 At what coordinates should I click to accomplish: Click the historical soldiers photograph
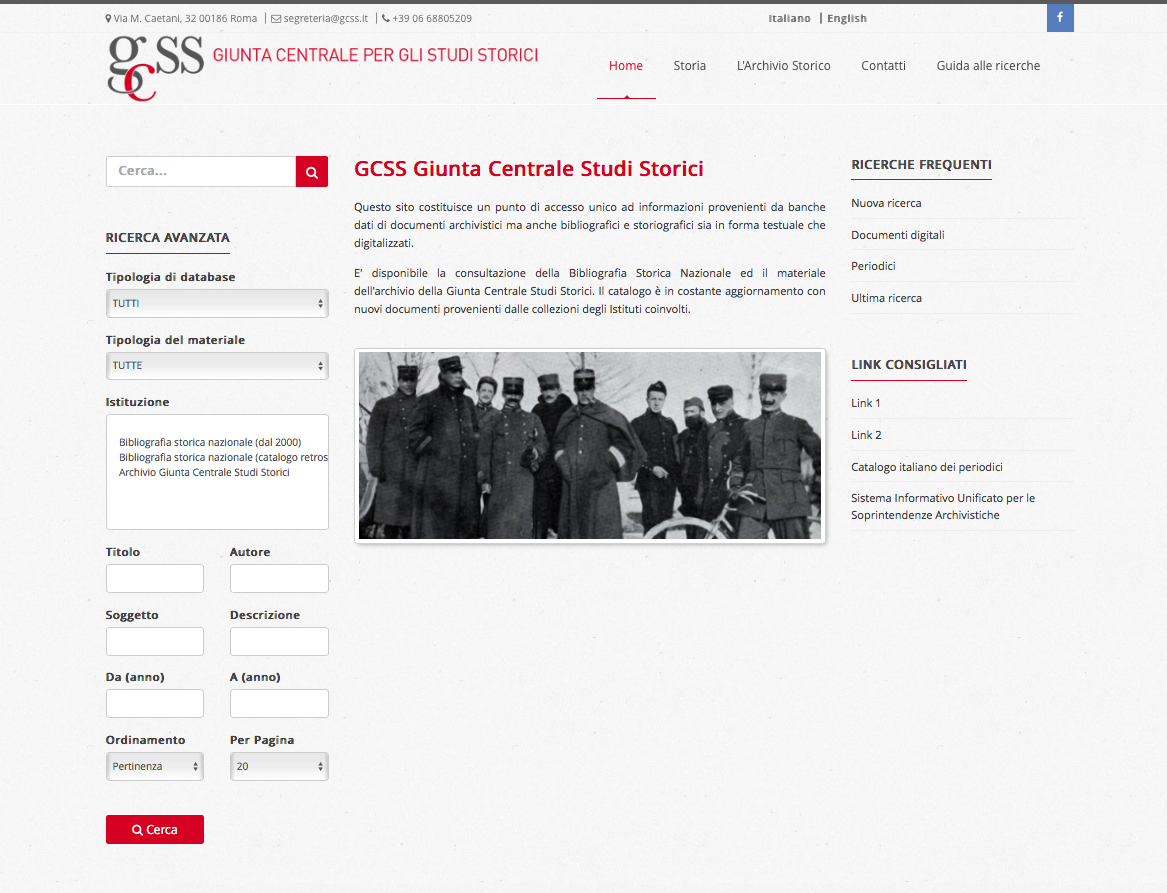tap(589, 446)
